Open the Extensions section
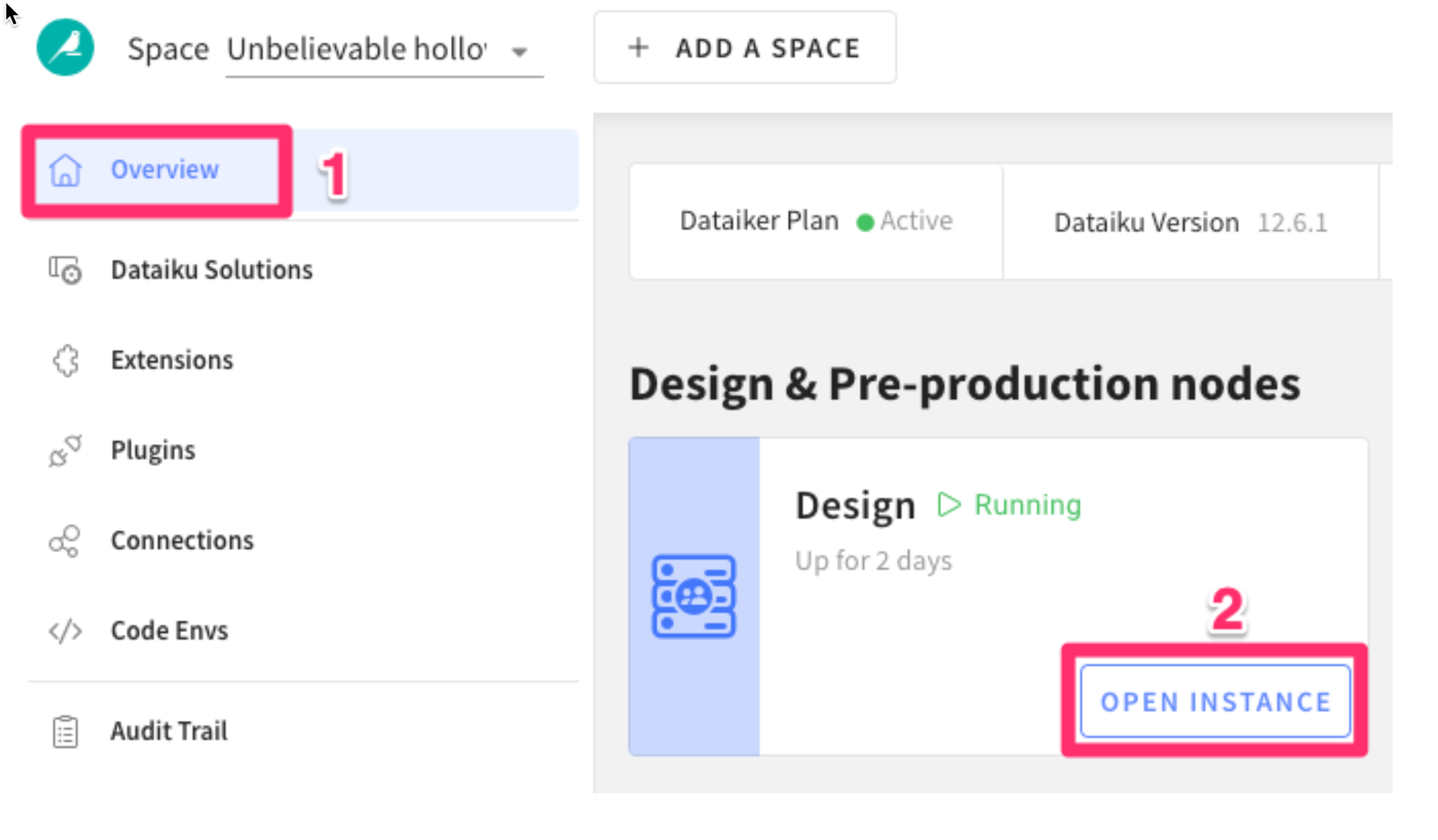Image resolution: width=1438 pixels, height=840 pixels. pyautogui.click(x=172, y=360)
